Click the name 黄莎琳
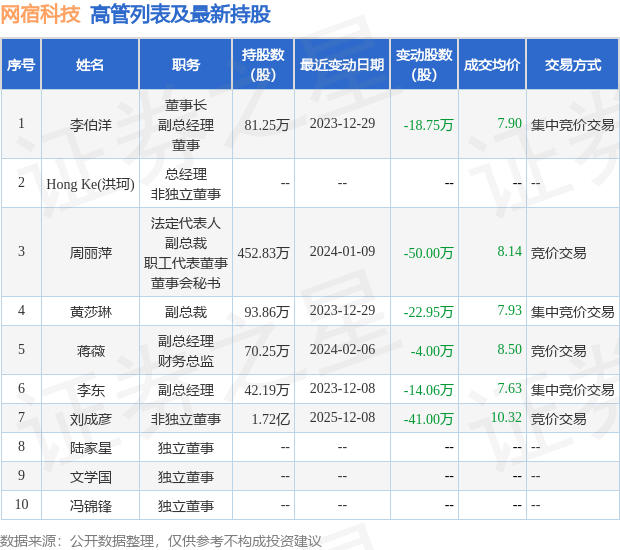 coord(91,312)
